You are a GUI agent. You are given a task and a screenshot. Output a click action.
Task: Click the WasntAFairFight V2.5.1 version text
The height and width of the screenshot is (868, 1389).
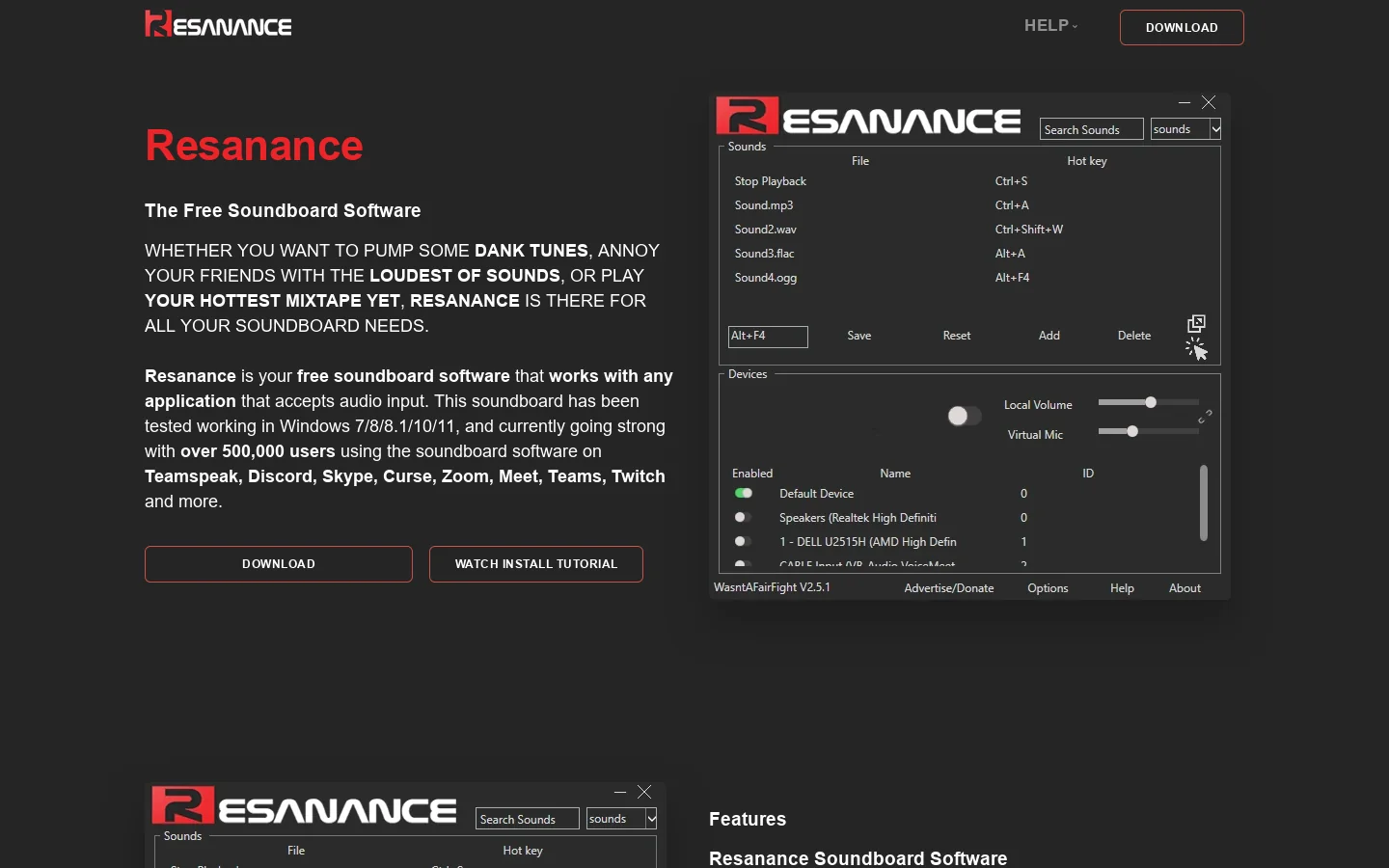coord(772,587)
